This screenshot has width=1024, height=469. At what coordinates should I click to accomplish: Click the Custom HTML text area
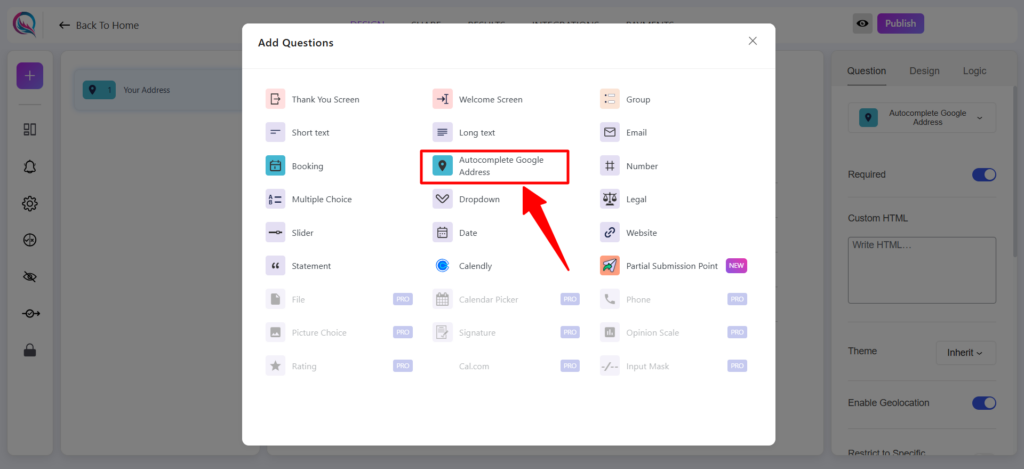point(921,270)
